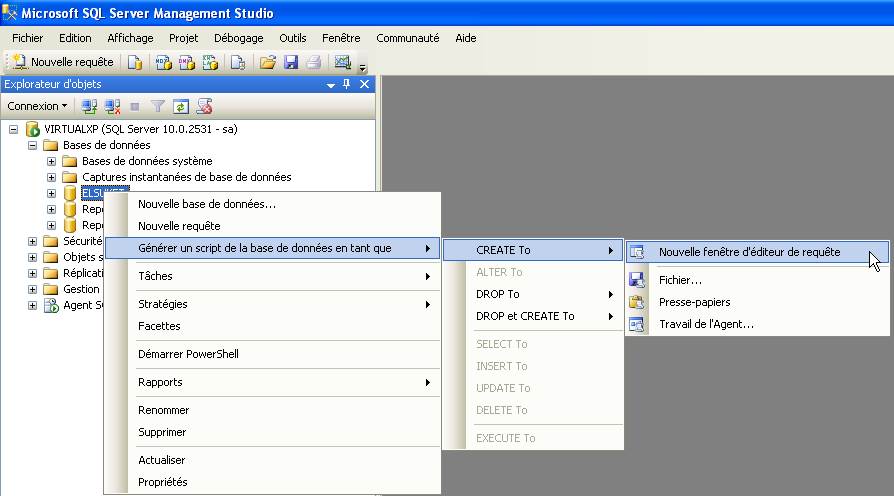This screenshot has height=496, width=894.
Task: Click the Presse-papiers clipboard icon
Action: point(636,302)
